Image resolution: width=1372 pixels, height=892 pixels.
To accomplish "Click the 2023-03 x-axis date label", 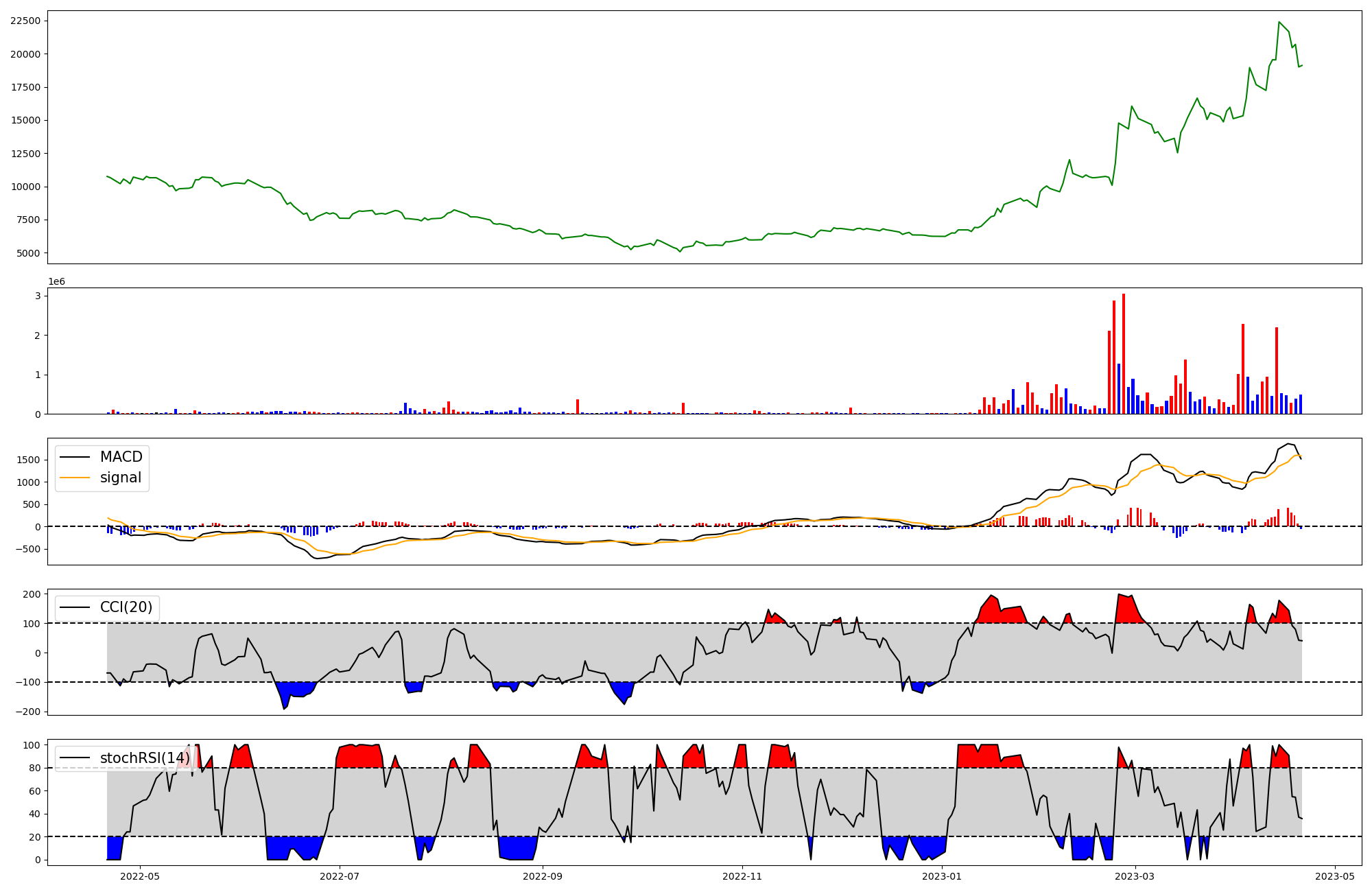I will tap(1135, 876).
